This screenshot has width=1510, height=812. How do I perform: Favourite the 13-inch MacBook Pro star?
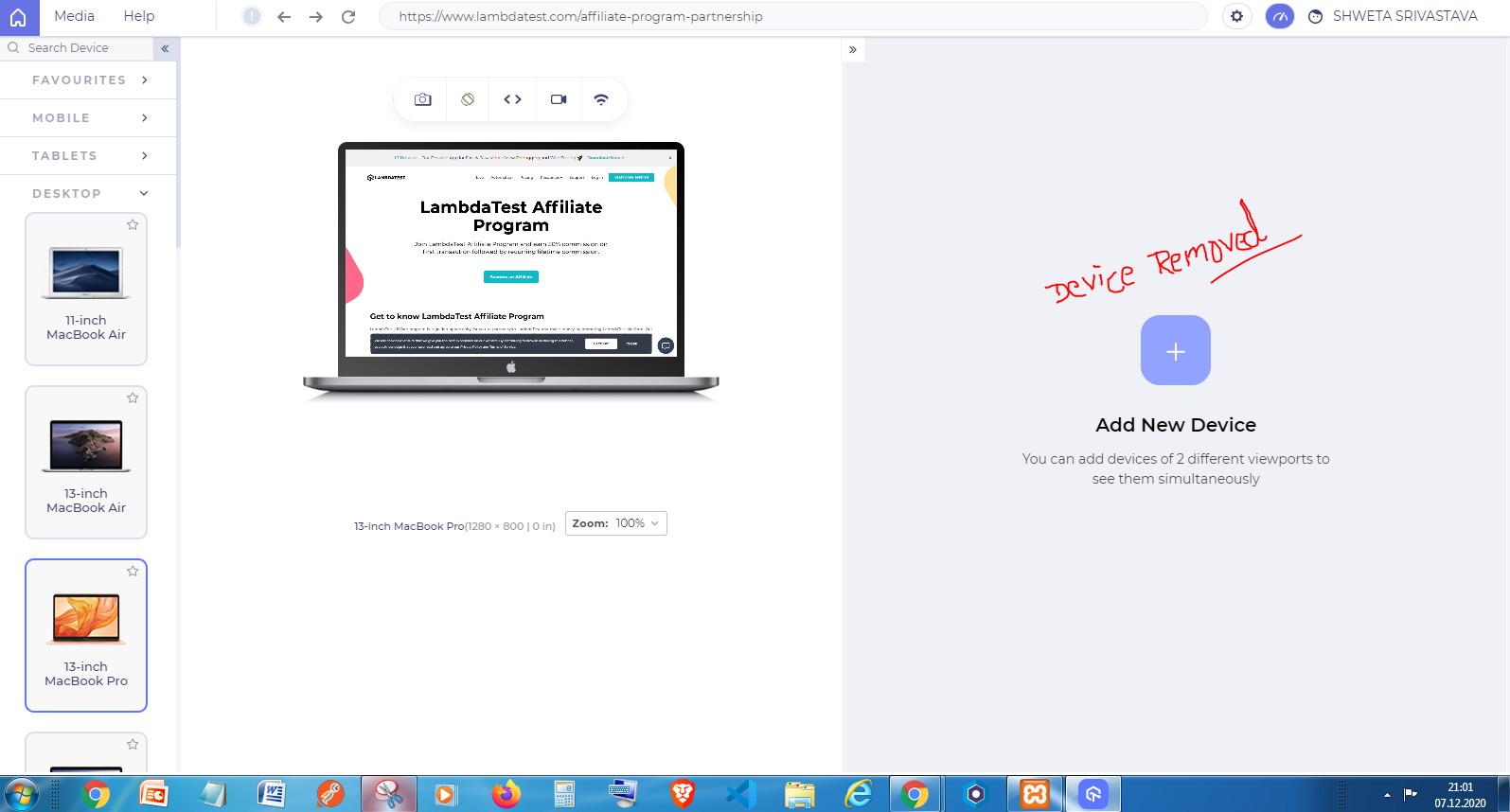(133, 572)
